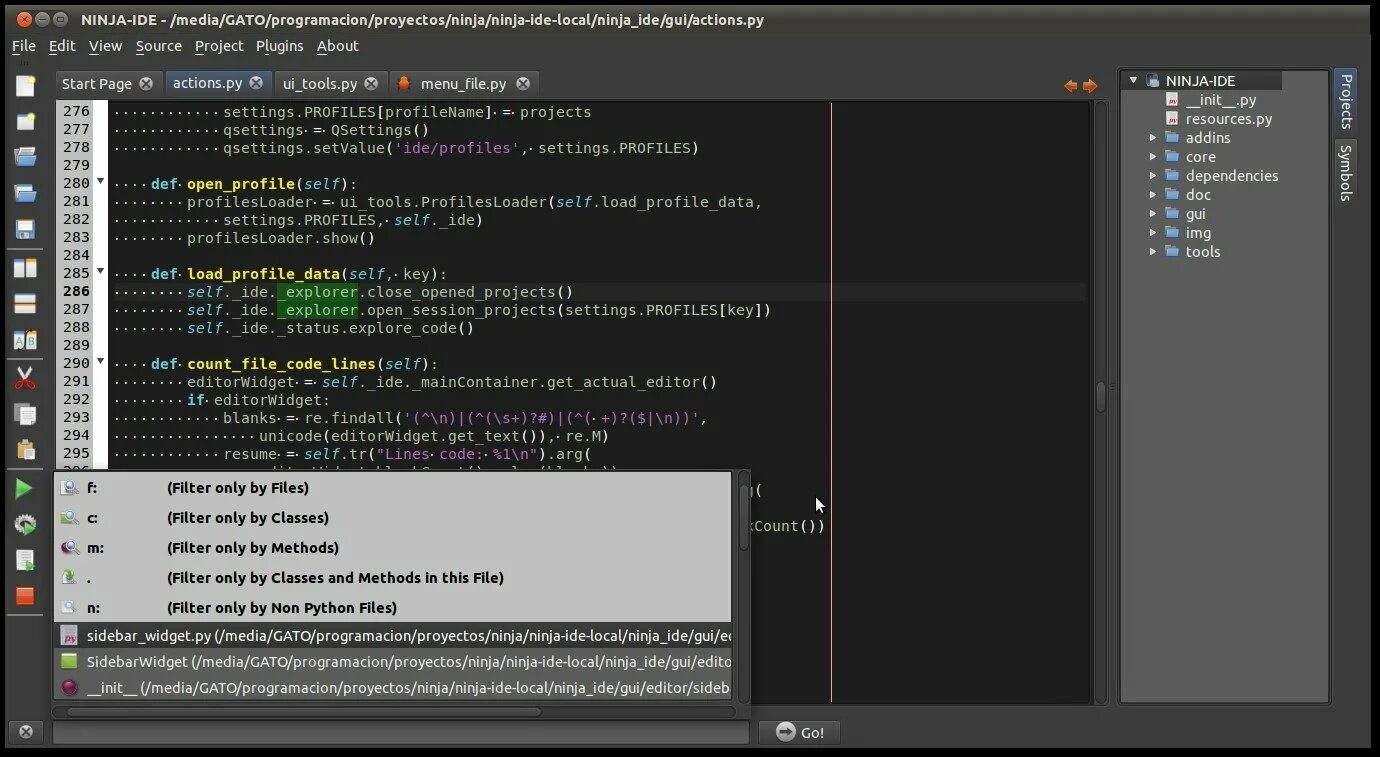Click the split editor horizontally icon
Image resolution: width=1380 pixels, height=757 pixels.
click(x=25, y=304)
